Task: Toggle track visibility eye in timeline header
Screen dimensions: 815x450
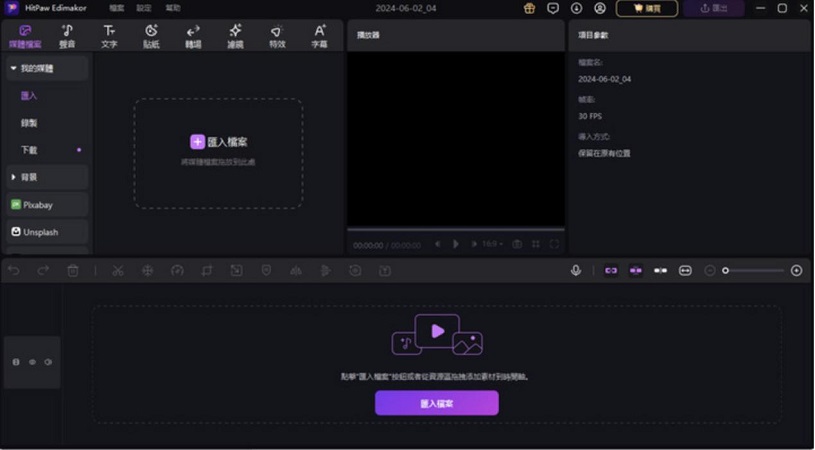Action: click(32, 361)
